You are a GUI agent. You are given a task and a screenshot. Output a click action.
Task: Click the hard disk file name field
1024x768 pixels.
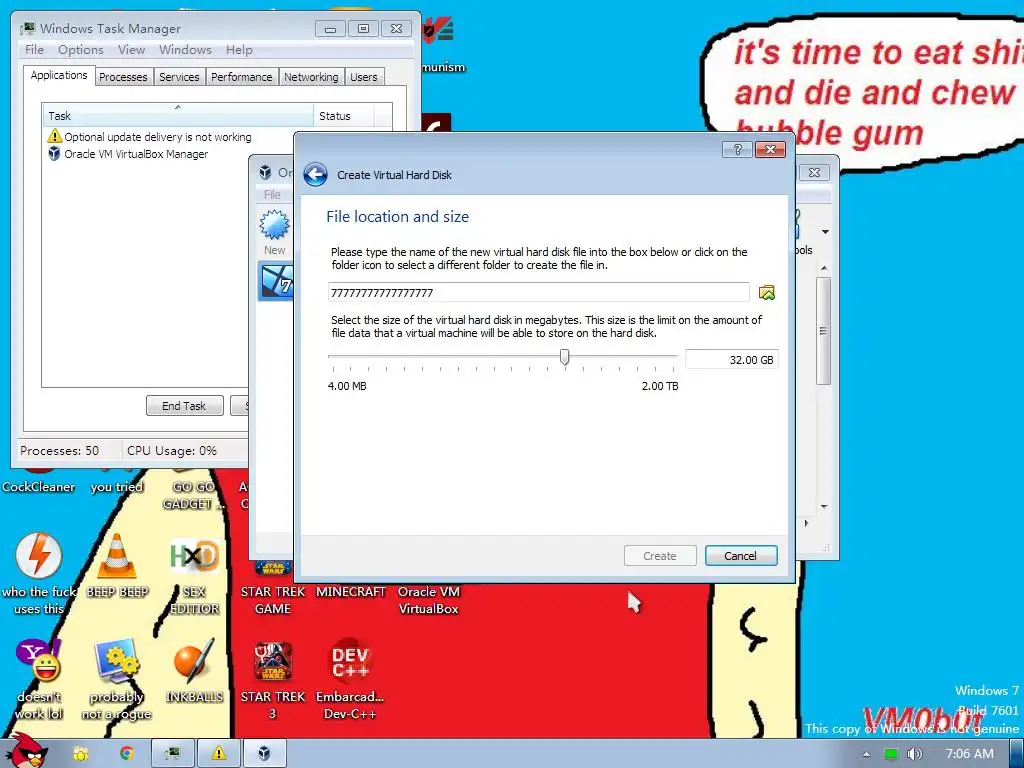click(x=538, y=293)
